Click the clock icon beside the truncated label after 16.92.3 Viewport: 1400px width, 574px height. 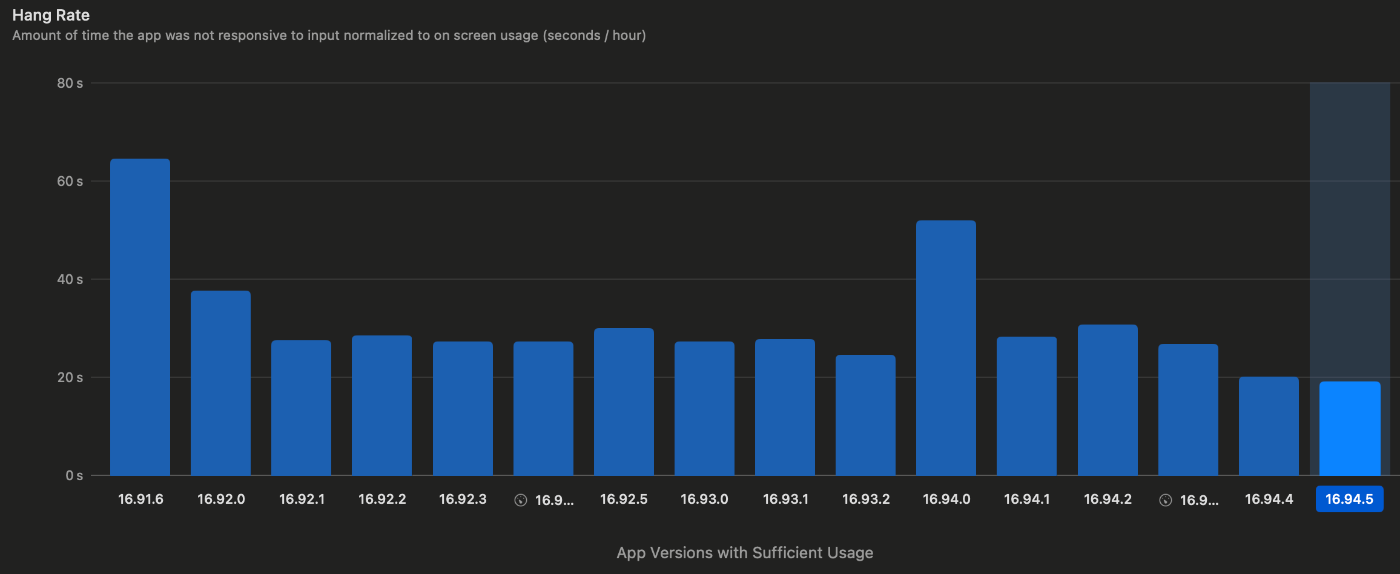click(520, 500)
